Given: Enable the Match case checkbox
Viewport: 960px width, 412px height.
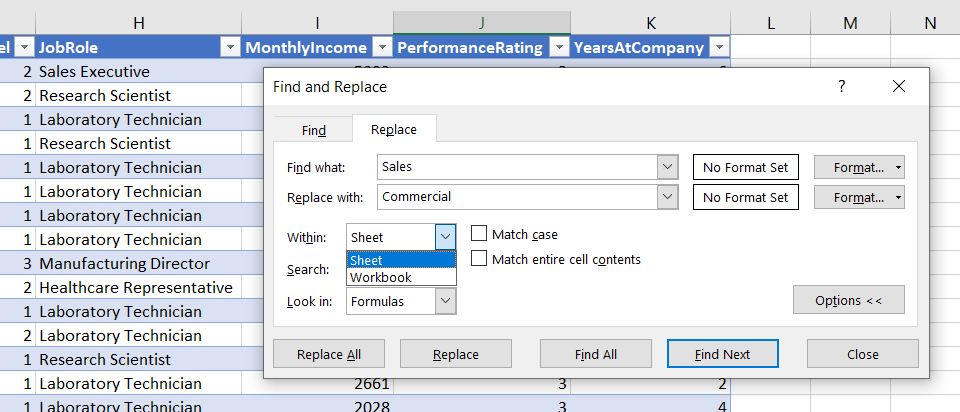Looking at the screenshot, I should (479, 234).
